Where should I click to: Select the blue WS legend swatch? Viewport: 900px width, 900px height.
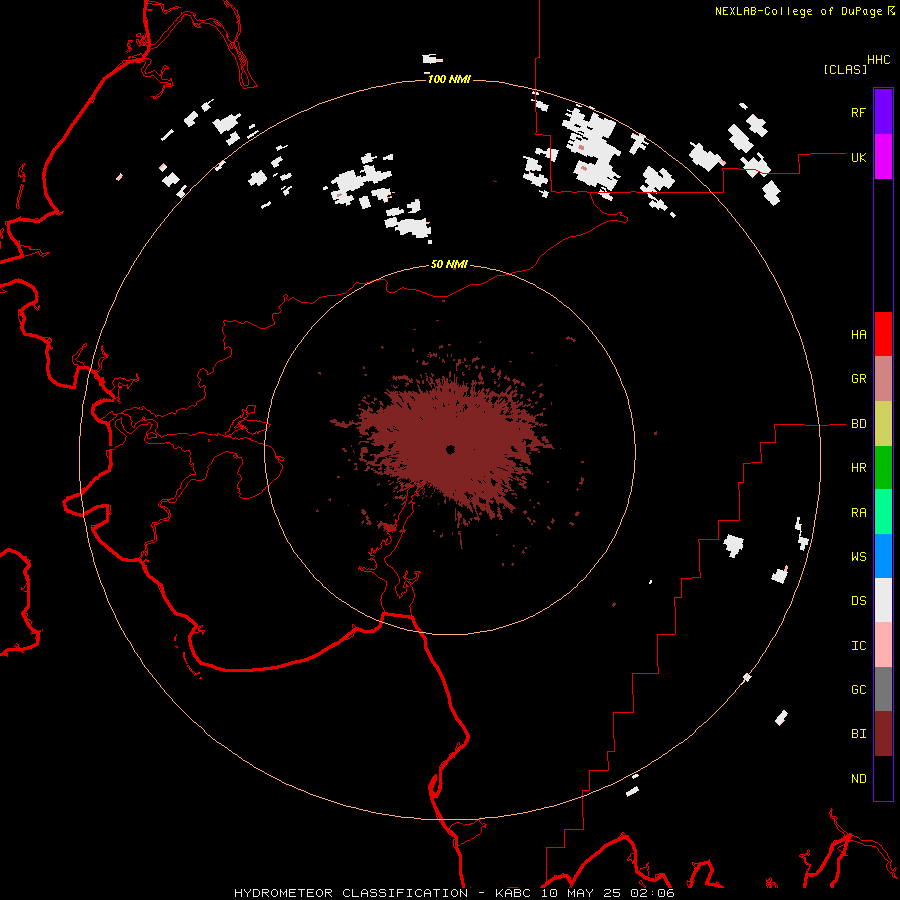coord(883,556)
